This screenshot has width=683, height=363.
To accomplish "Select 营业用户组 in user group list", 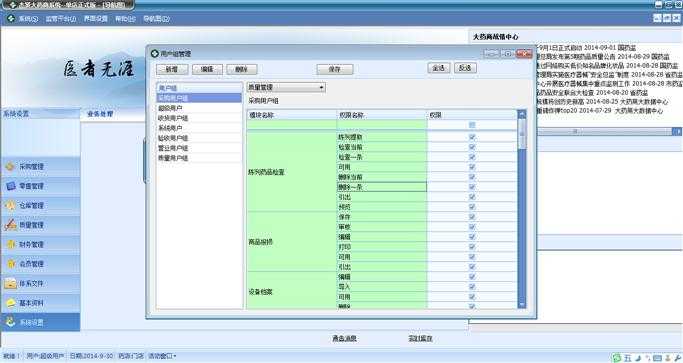I will click(199, 148).
